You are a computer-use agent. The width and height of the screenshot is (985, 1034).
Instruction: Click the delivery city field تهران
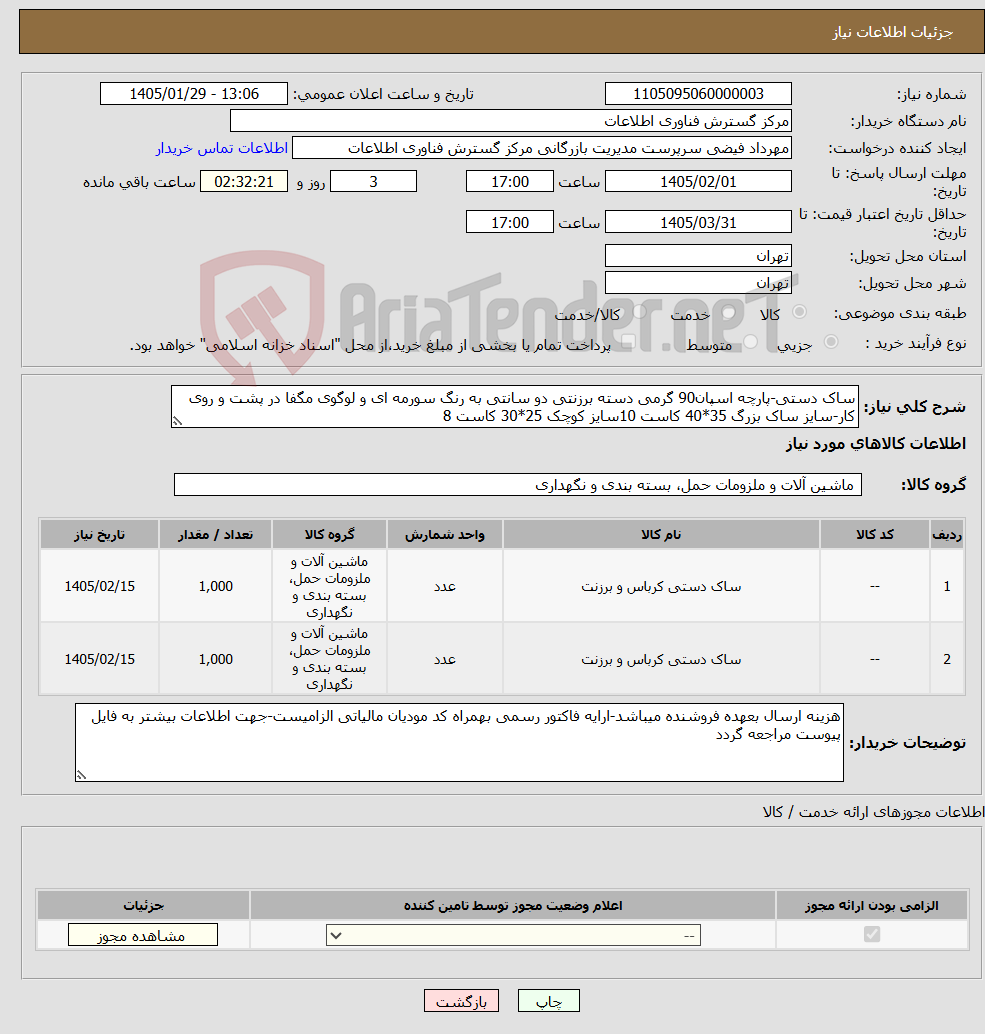coord(698,282)
